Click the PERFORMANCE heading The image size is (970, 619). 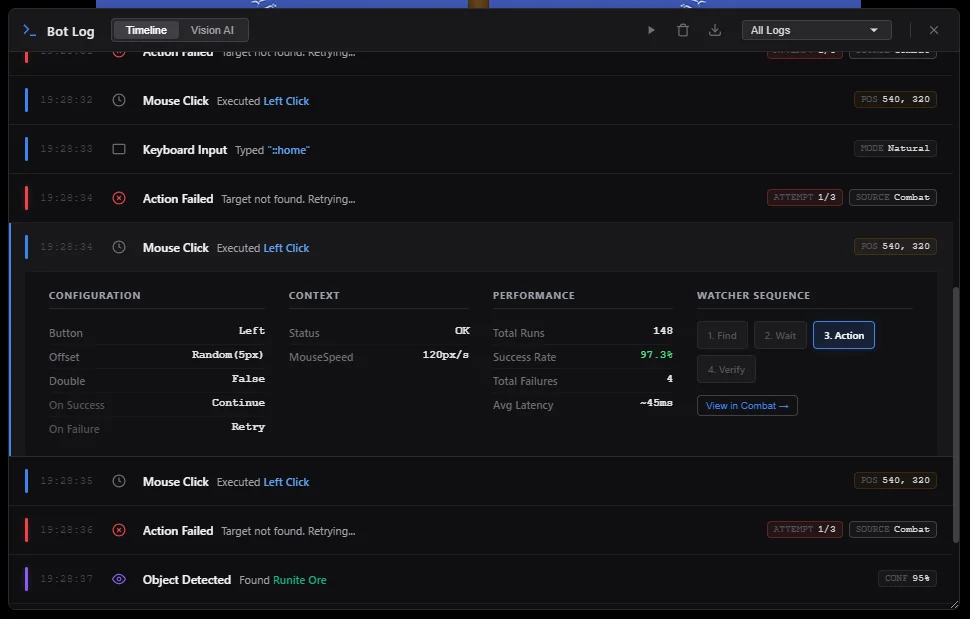point(533,296)
